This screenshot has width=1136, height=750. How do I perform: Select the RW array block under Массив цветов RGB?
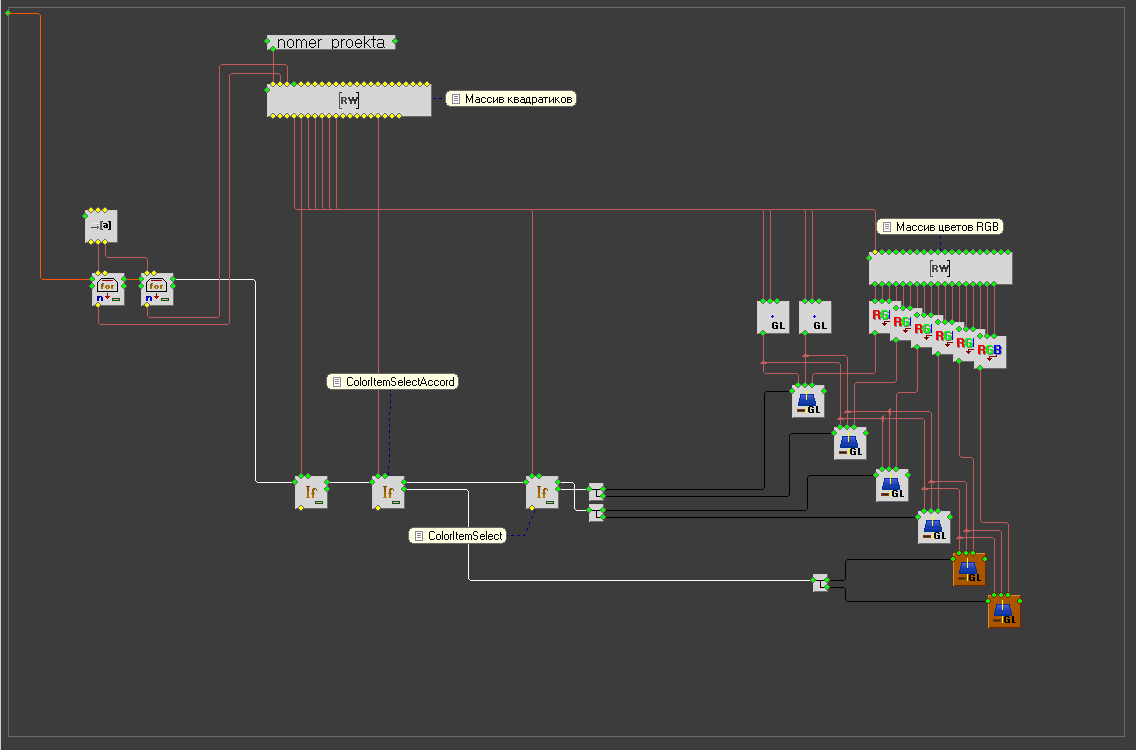click(940, 268)
